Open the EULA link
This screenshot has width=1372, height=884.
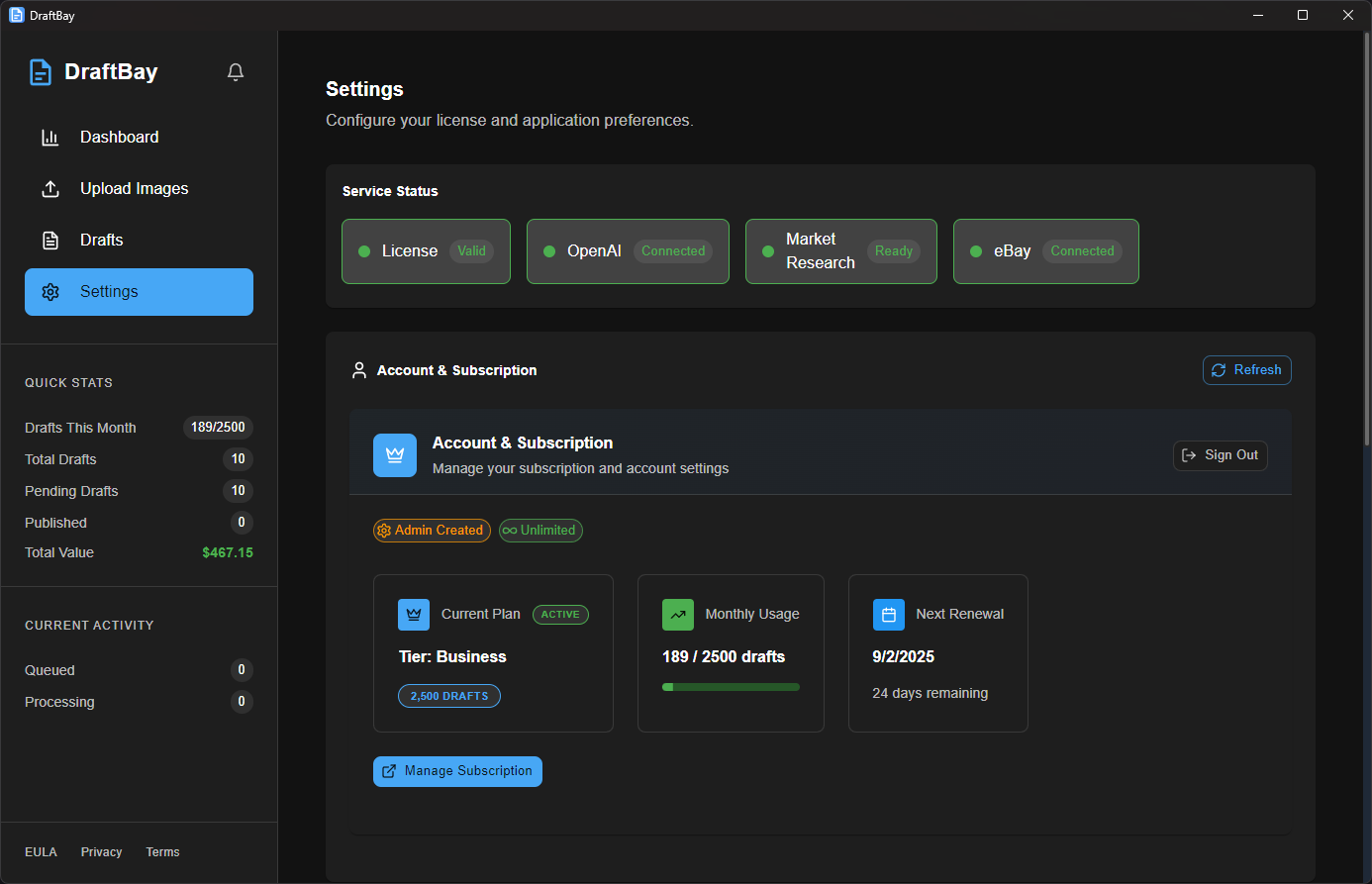click(x=41, y=852)
